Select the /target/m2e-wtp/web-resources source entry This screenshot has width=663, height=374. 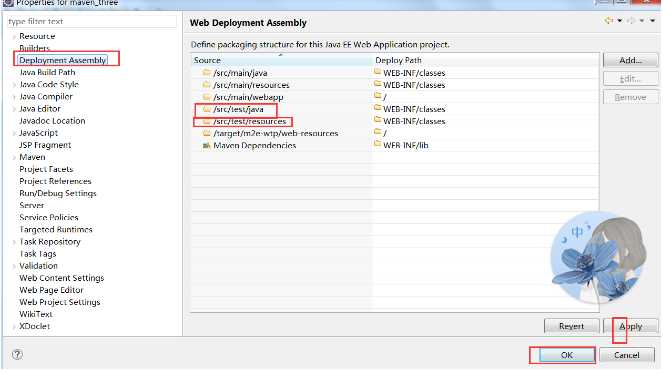pos(276,133)
